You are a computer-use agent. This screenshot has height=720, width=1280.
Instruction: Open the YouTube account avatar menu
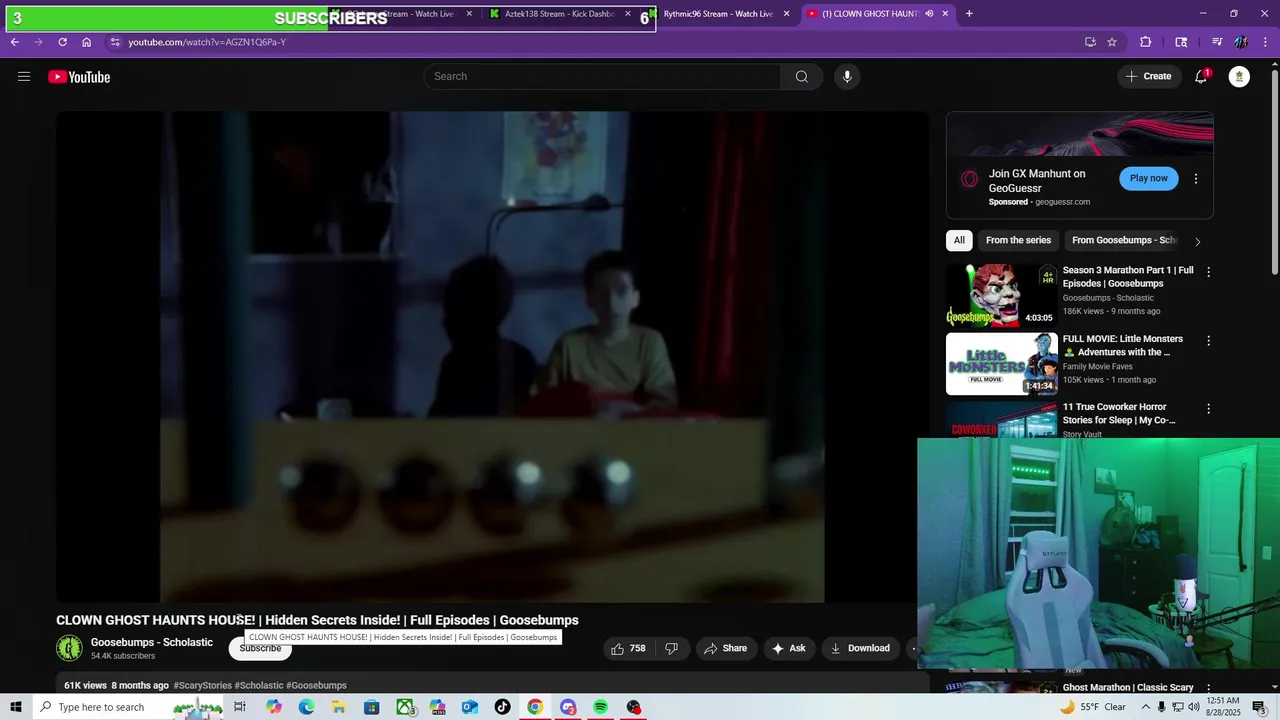click(x=1239, y=77)
